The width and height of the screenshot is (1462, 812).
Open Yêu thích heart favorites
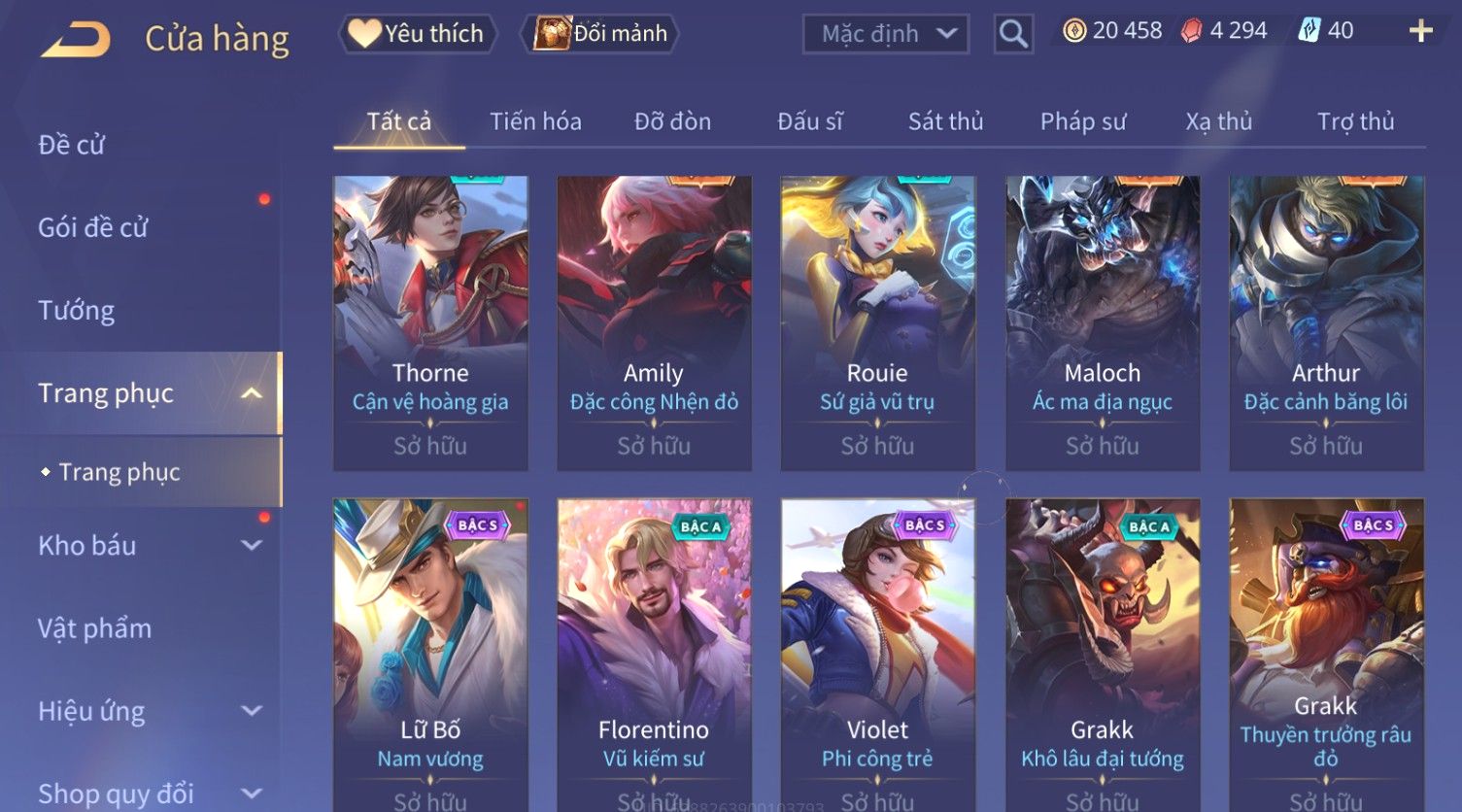pos(418,34)
